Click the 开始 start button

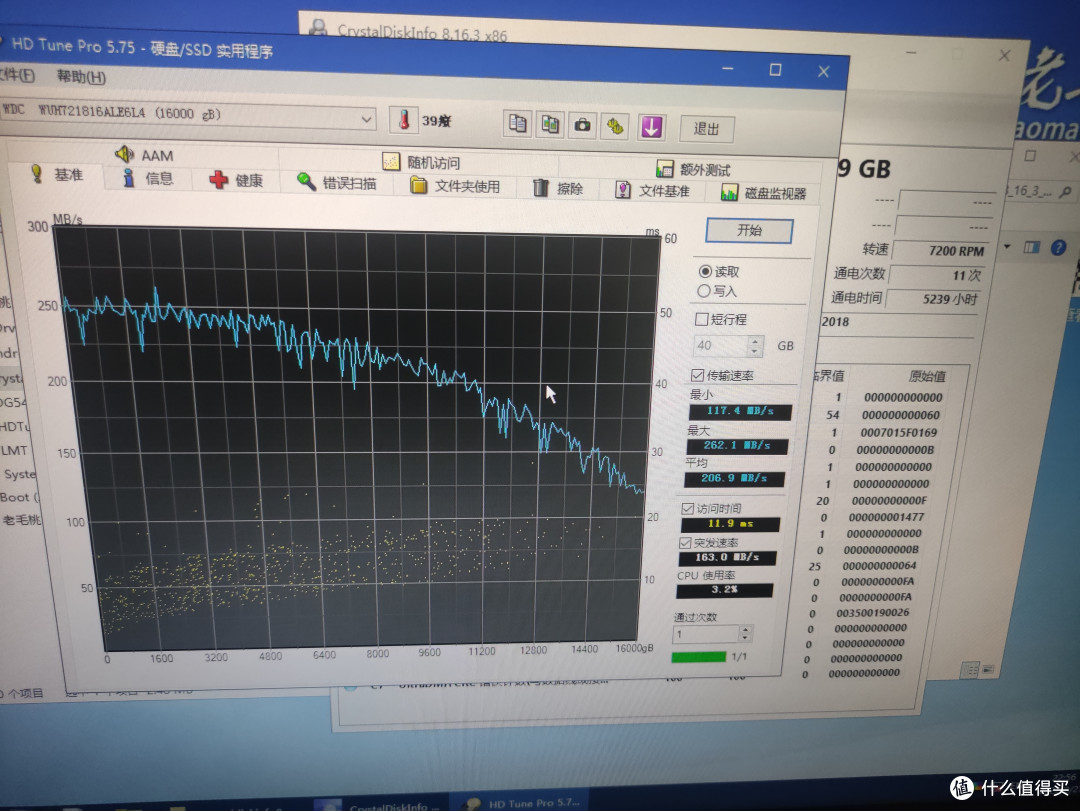[749, 231]
